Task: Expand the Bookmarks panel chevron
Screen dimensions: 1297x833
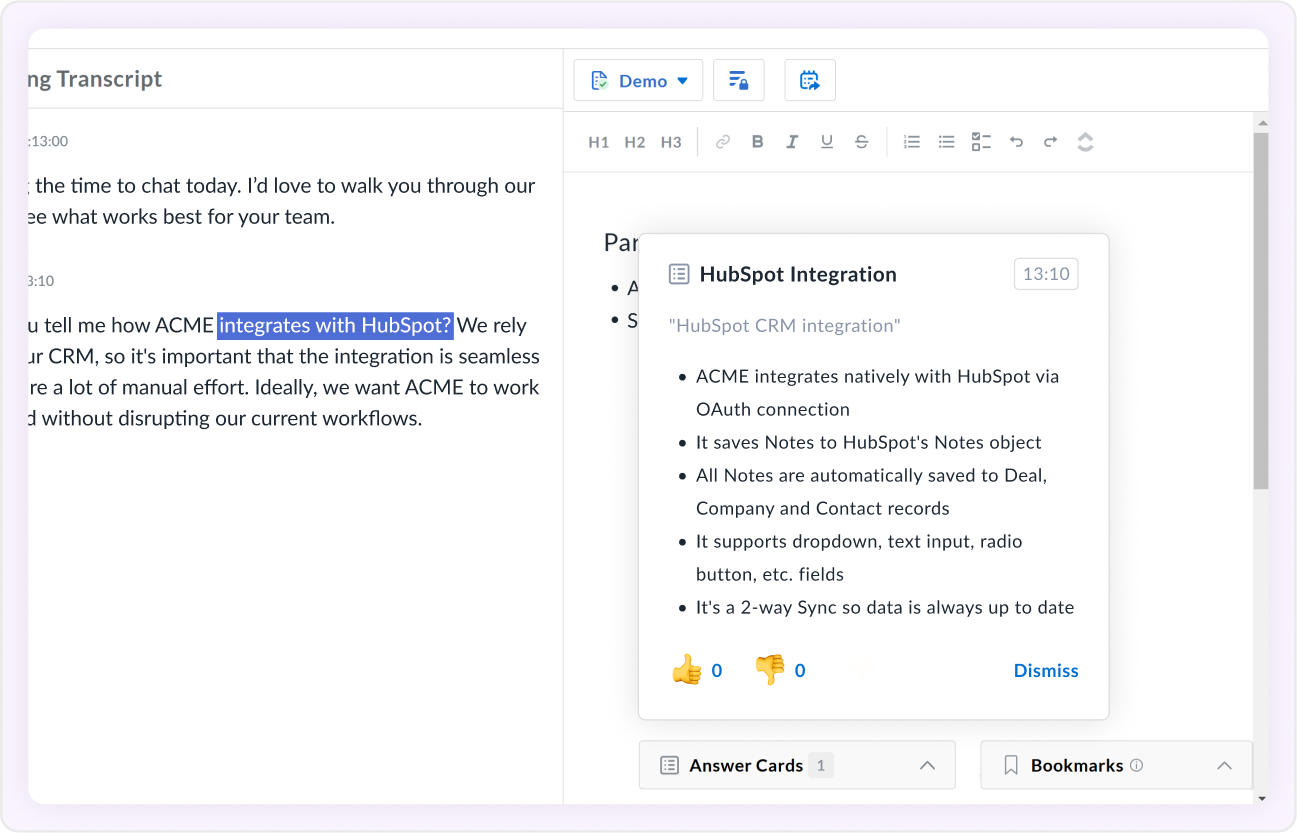Action: (1224, 766)
